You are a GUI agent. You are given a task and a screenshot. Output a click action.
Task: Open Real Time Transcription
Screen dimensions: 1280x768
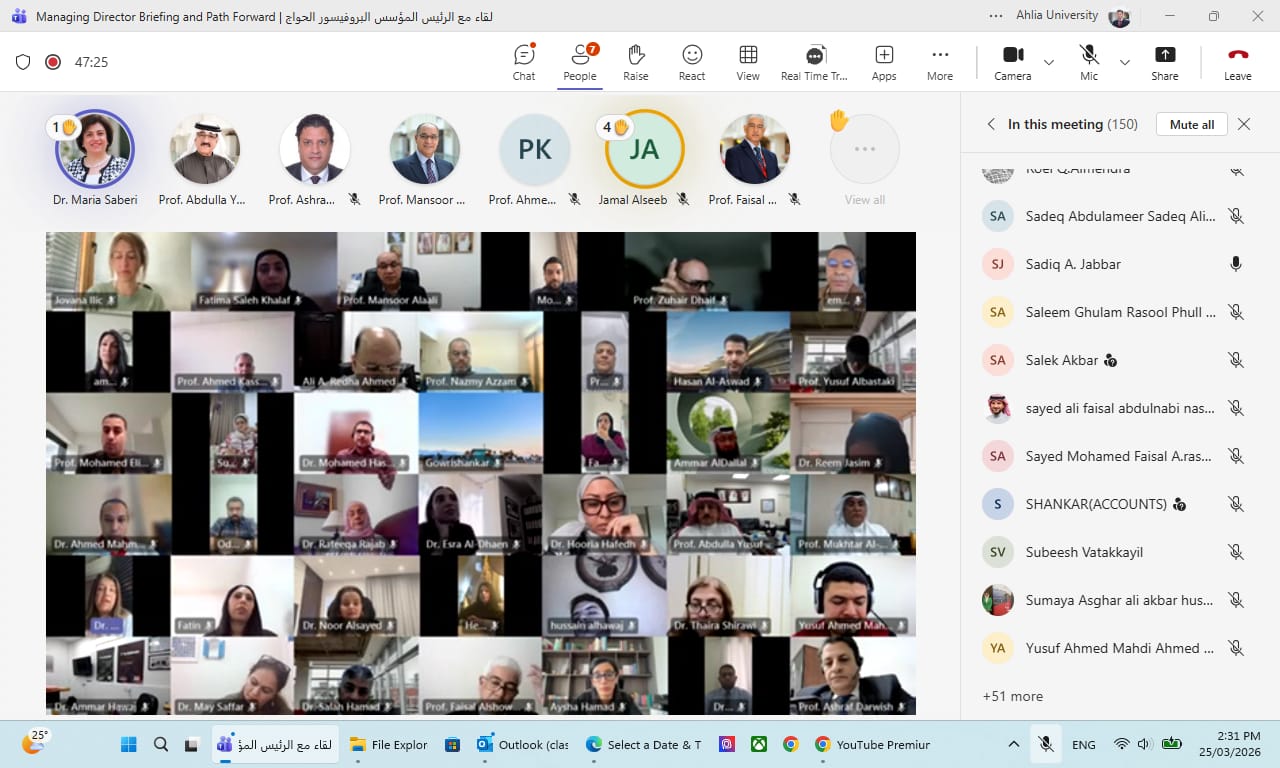coord(814,62)
